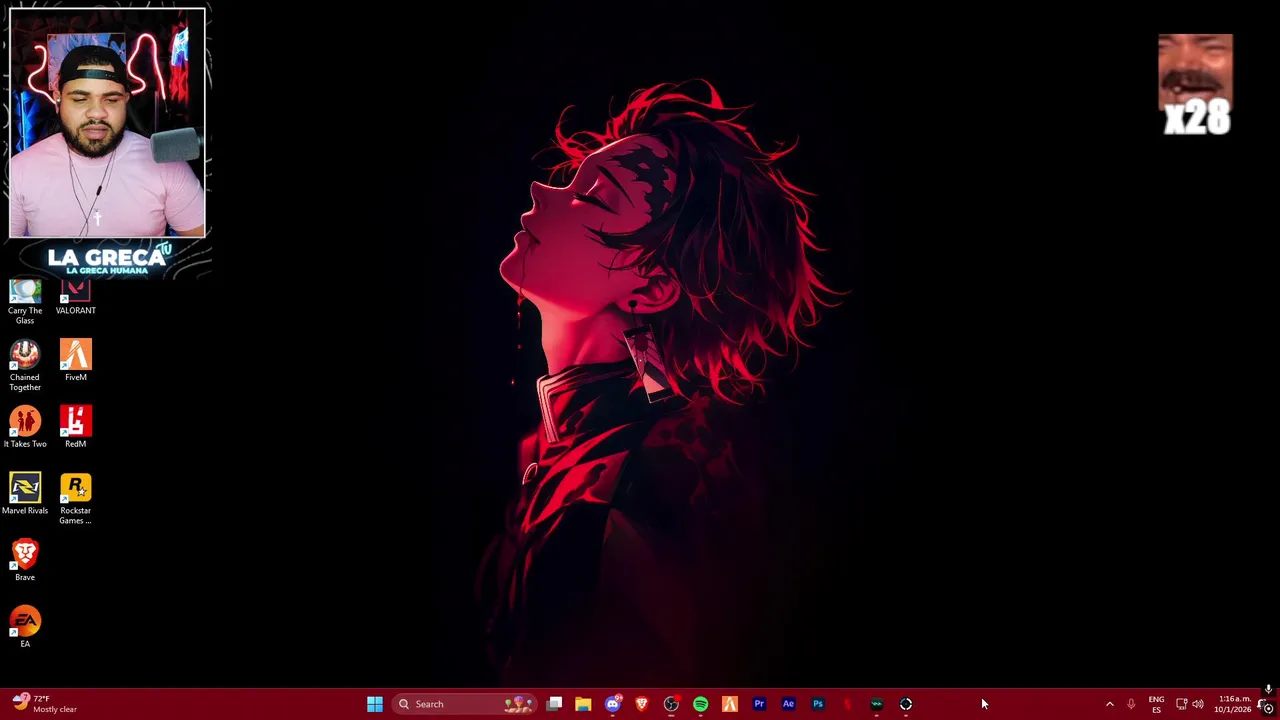Open the Carry The Glass desktop shortcut
1280x720 pixels.
(25, 302)
